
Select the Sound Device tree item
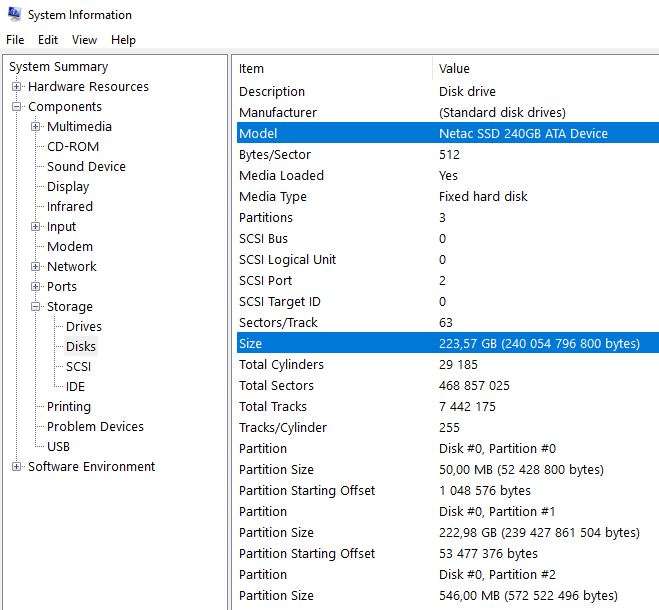(x=86, y=166)
